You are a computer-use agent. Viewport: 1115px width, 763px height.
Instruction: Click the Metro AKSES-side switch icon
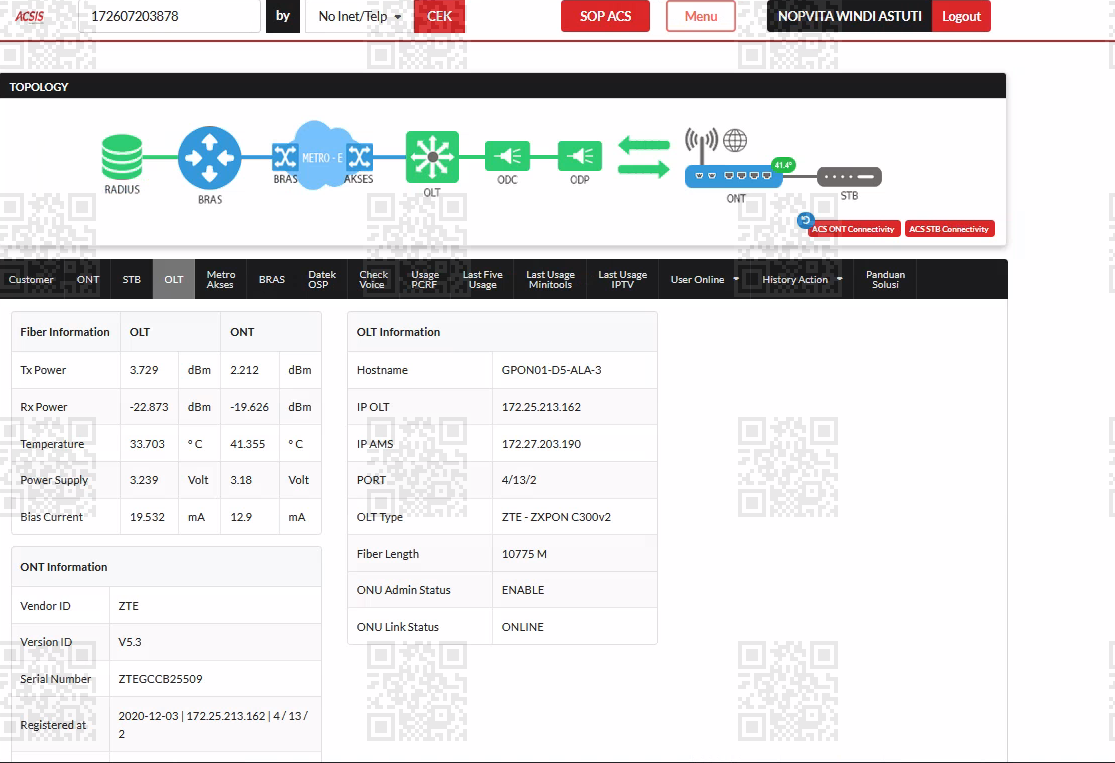360,156
